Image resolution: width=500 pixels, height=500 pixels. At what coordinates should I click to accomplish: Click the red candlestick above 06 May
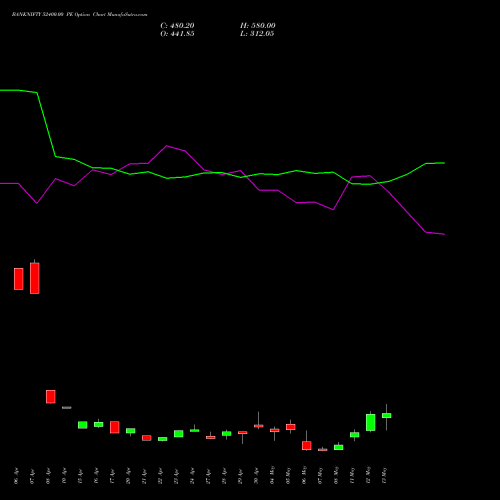click(x=307, y=445)
